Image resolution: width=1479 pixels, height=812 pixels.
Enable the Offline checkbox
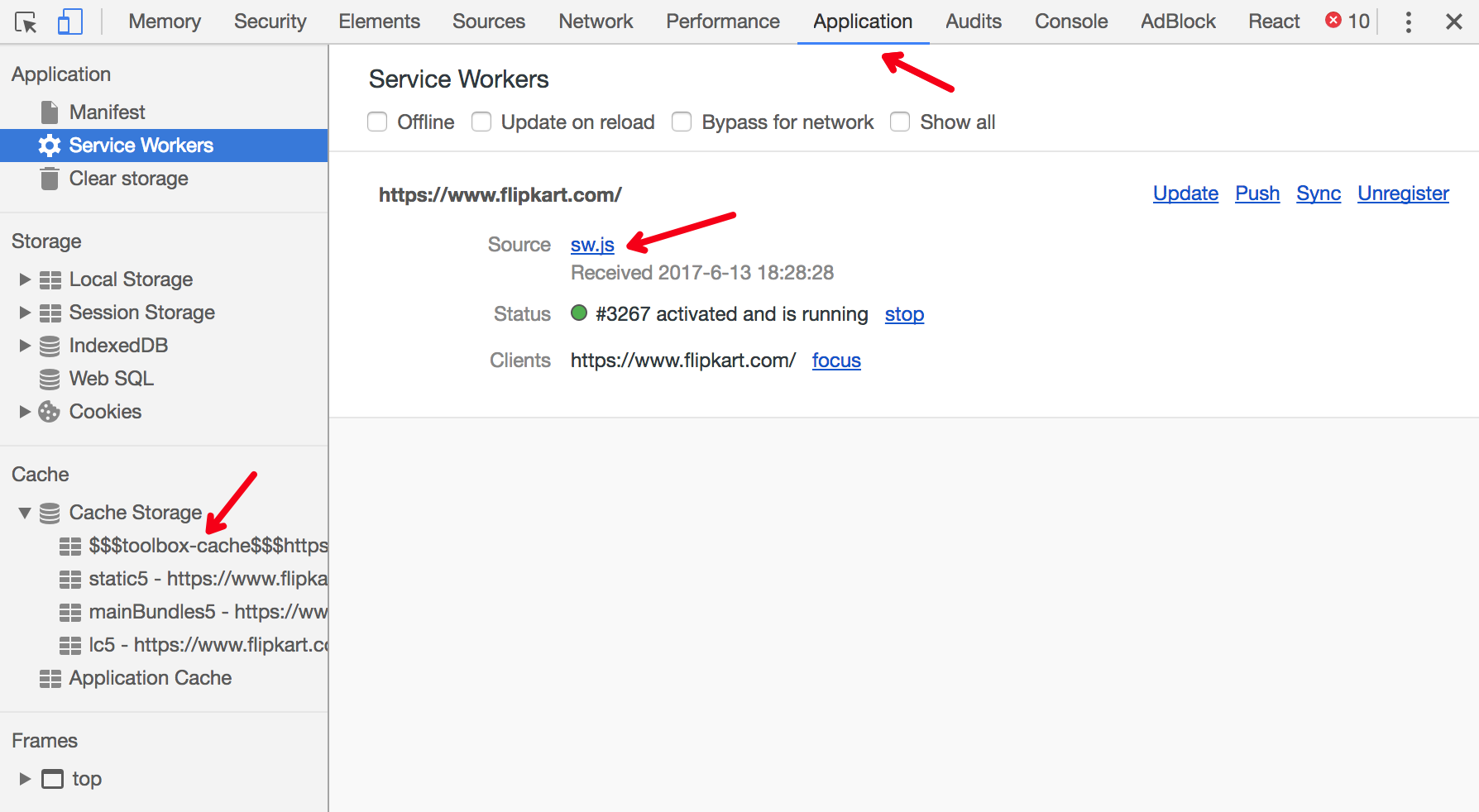[x=377, y=122]
